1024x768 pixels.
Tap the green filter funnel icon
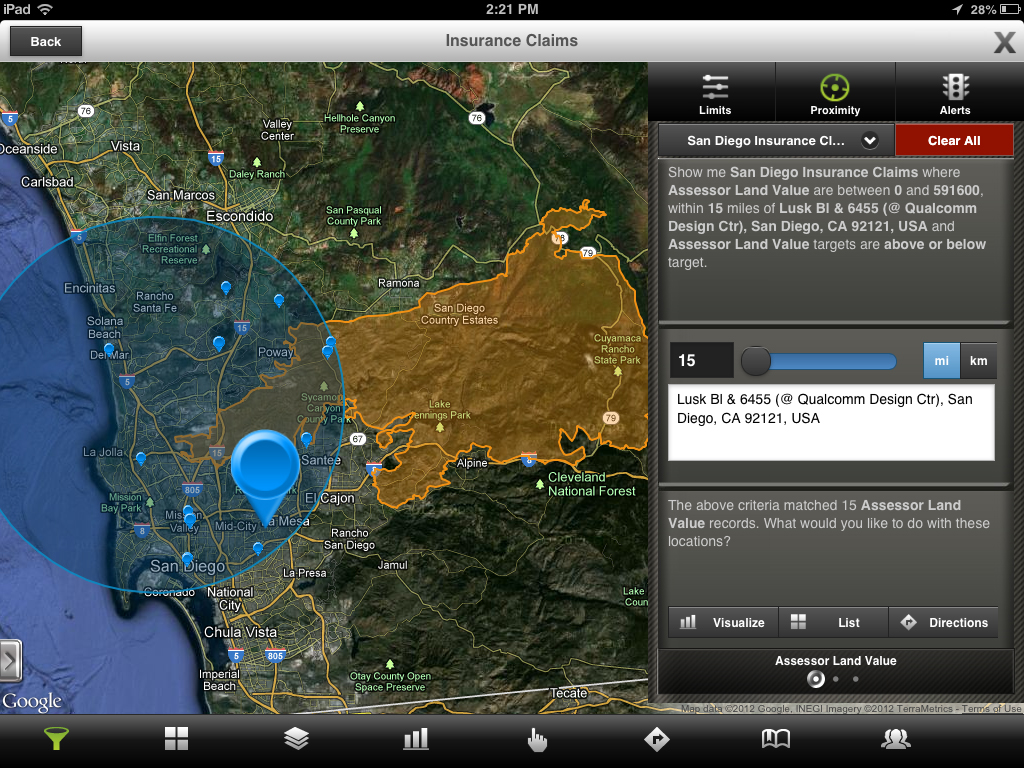[56, 739]
